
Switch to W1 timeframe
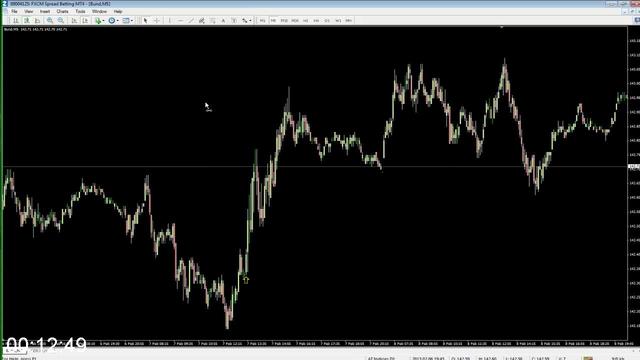pyautogui.click(x=338, y=20)
